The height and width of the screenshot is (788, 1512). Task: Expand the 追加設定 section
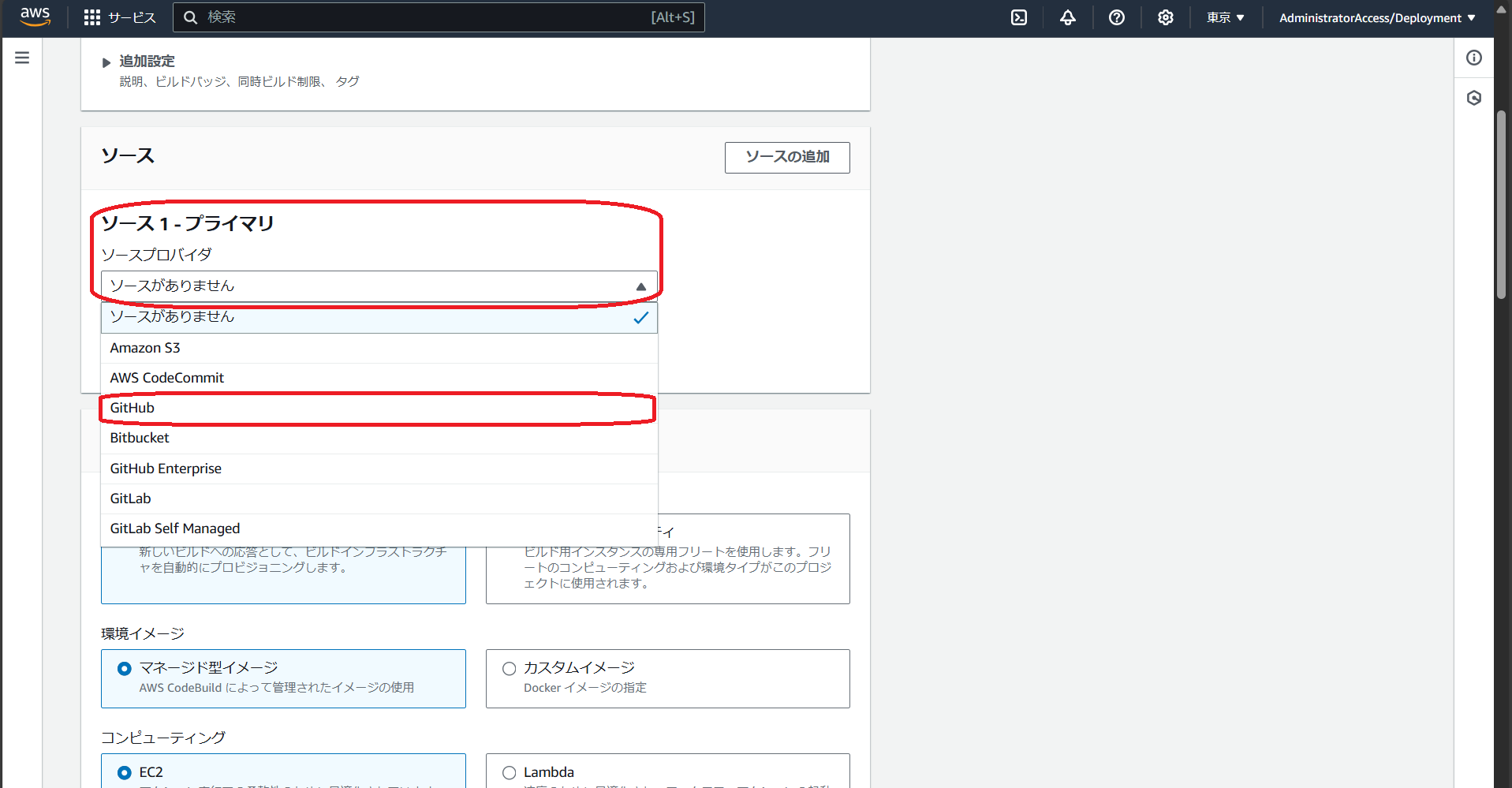tap(139, 62)
